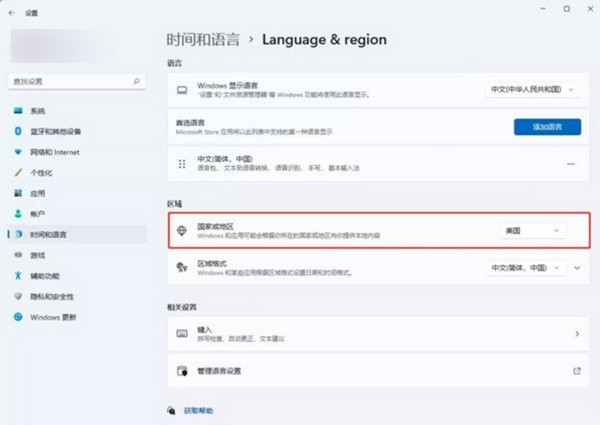The image size is (600, 425).
Task: Click the Wi-Fi network icon in sidebar
Action: (x=18, y=152)
